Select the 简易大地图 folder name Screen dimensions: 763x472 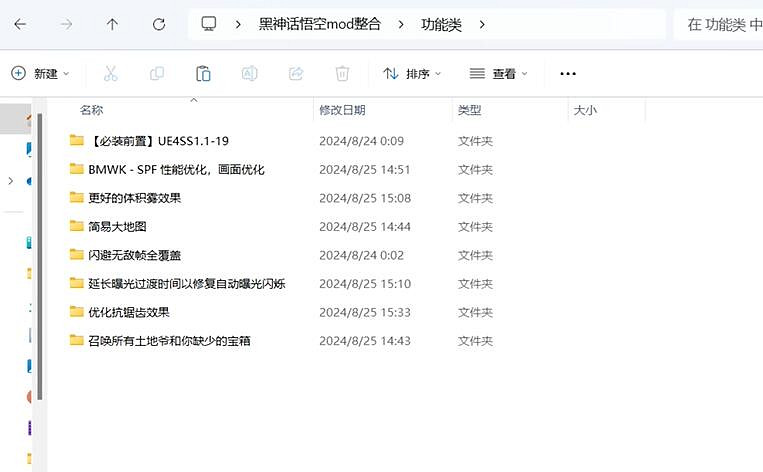pos(117,227)
